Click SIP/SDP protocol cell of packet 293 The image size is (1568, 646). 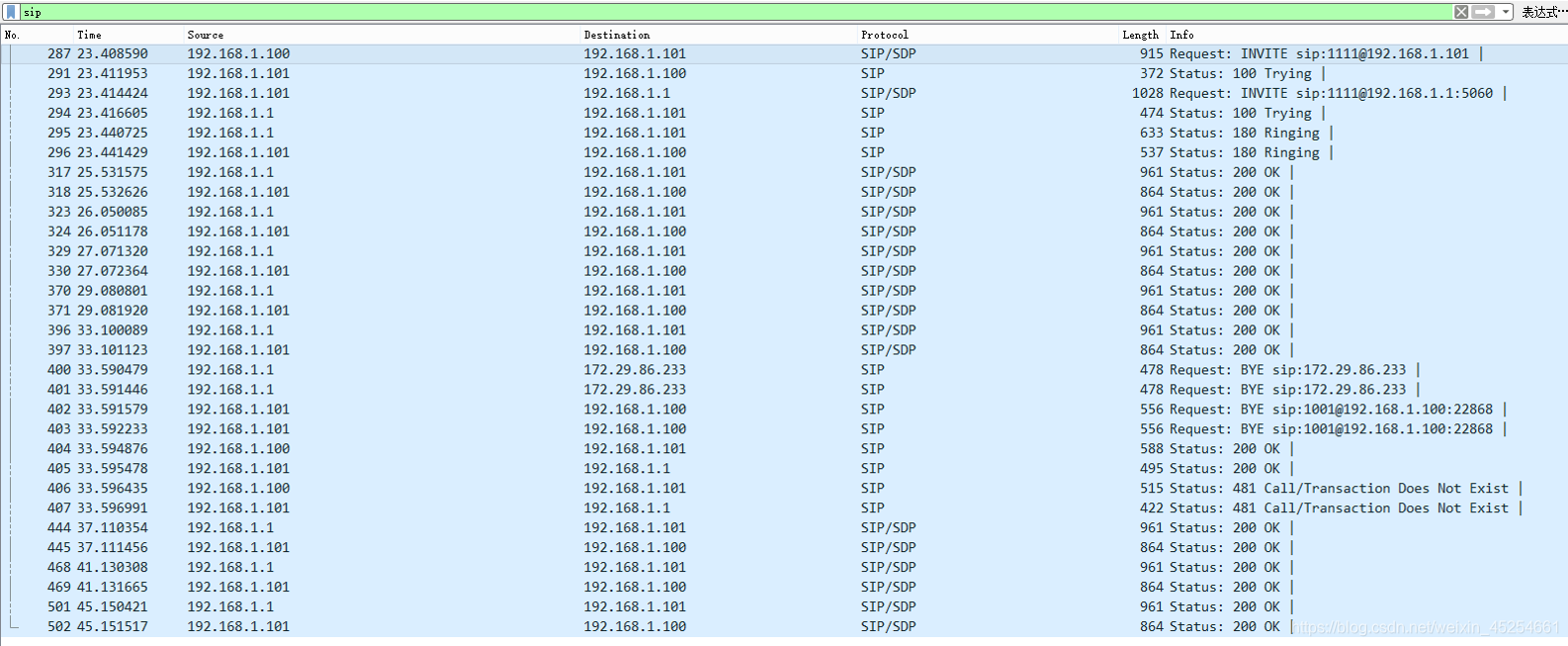(x=888, y=93)
